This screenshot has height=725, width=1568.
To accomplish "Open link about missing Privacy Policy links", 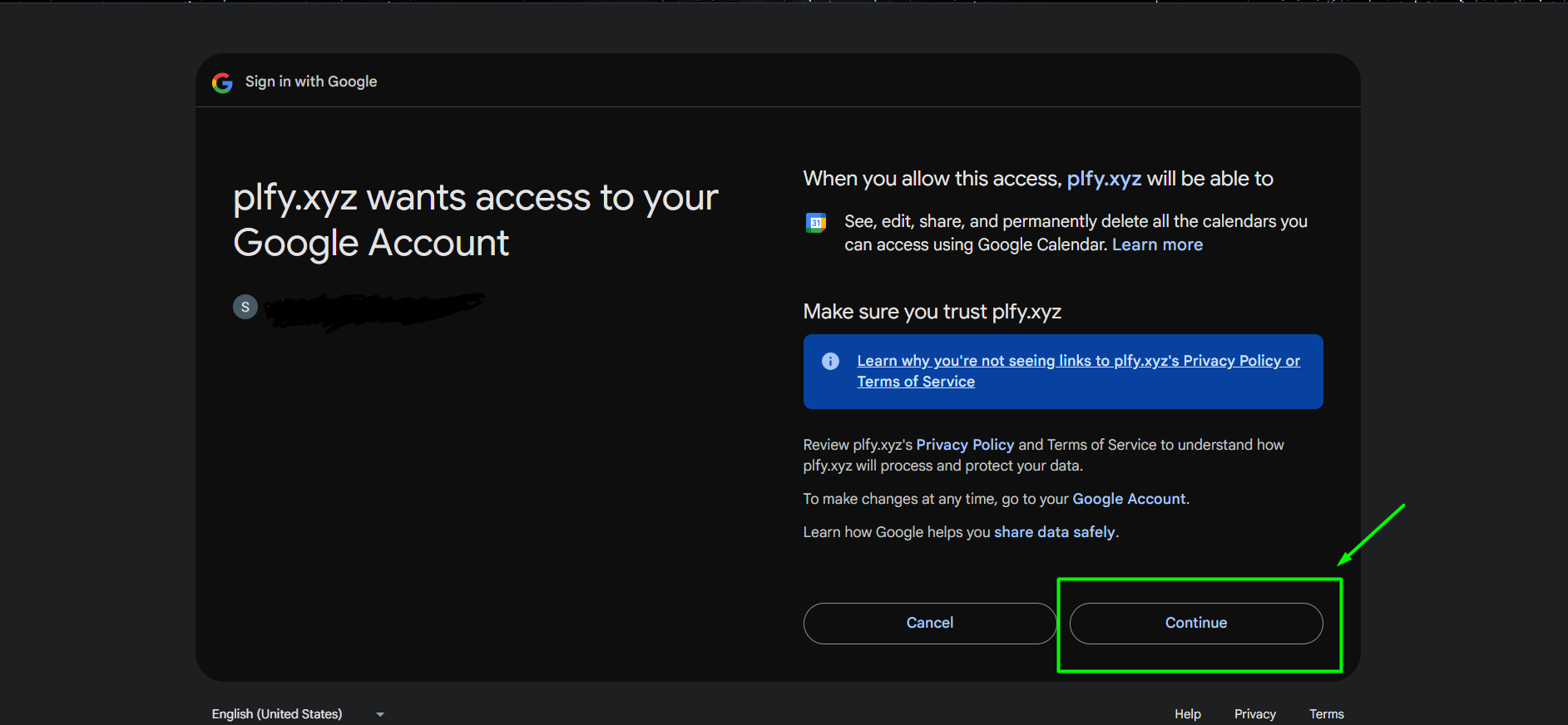I will pos(1078,371).
